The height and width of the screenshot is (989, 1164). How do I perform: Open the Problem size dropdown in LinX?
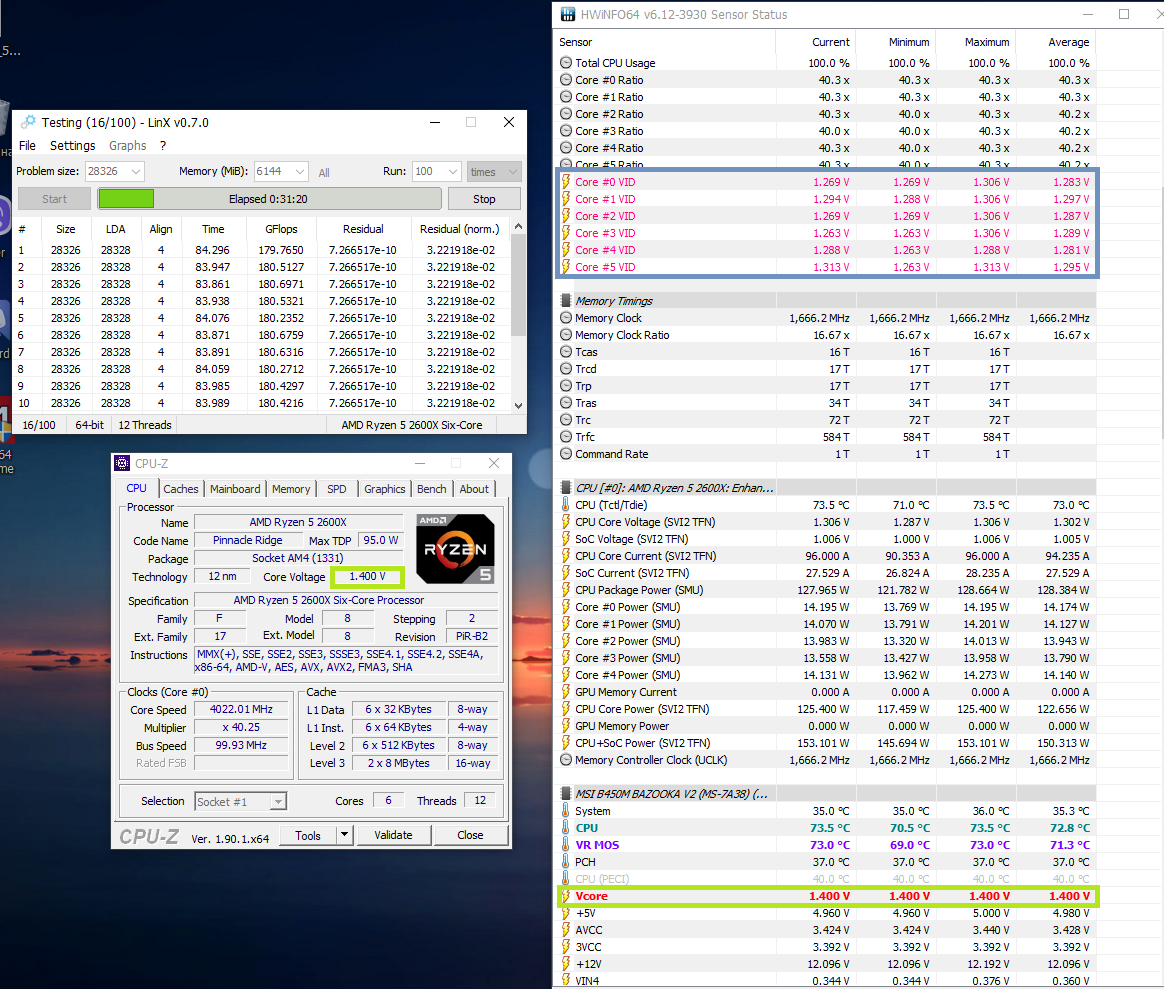tap(136, 172)
